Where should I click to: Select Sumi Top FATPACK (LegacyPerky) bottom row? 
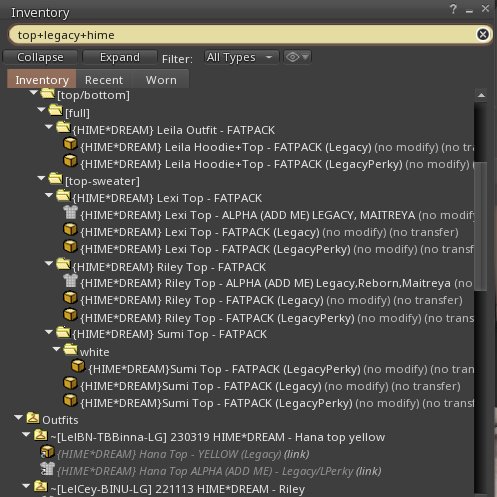tap(268, 403)
